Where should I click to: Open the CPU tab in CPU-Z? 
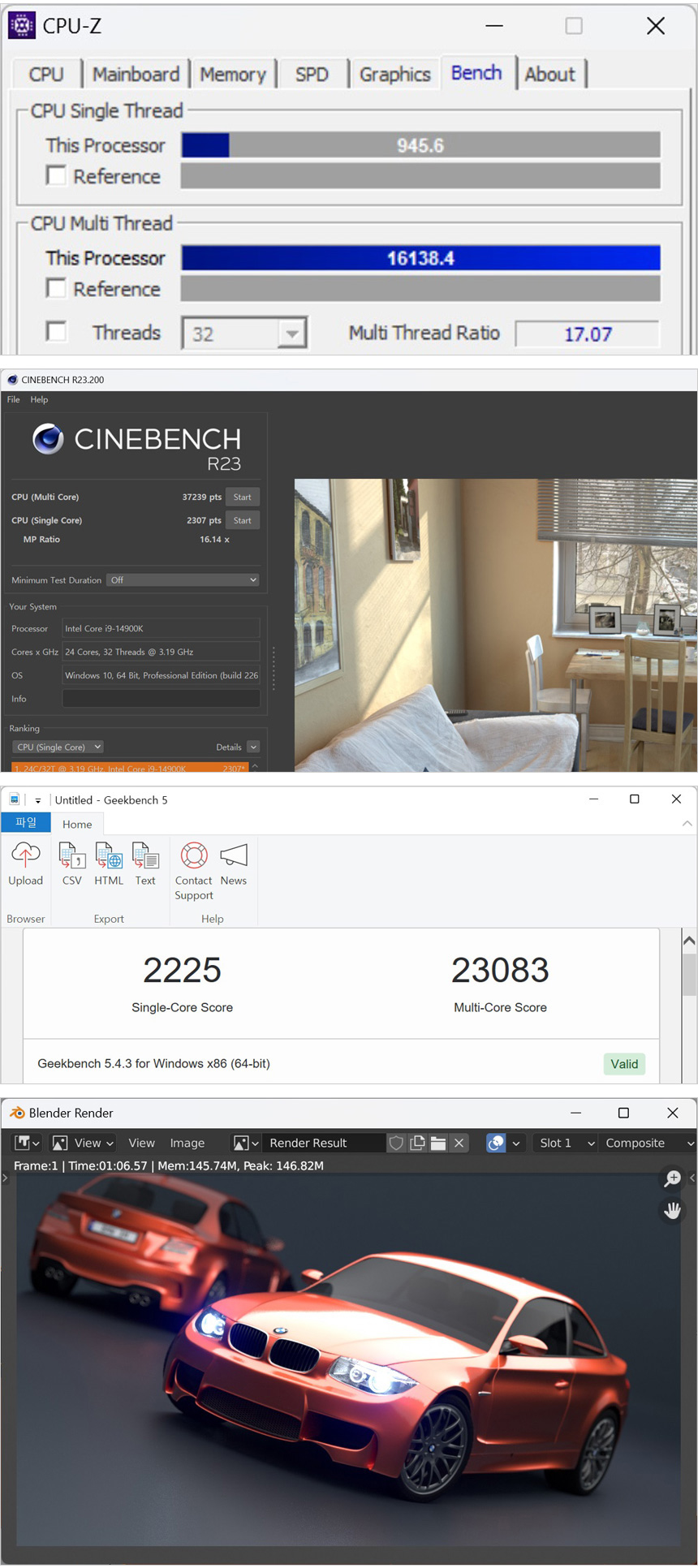click(x=46, y=74)
